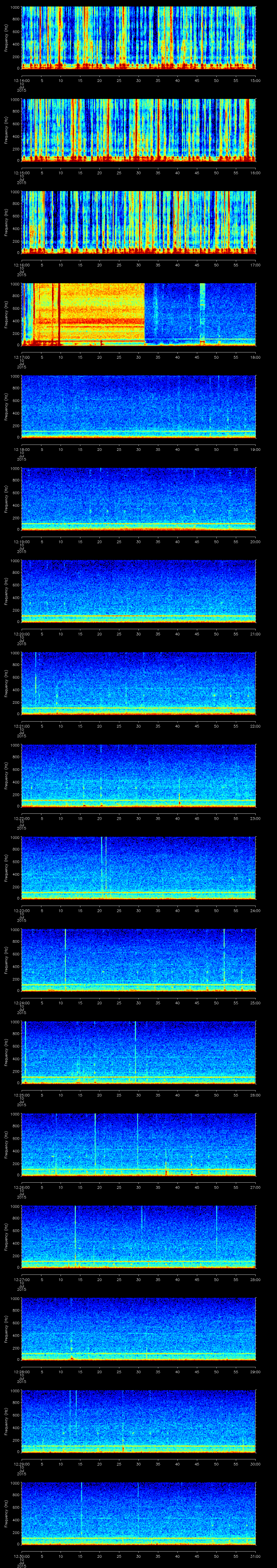This screenshot has height=1568, width=277.
Task: Click the 12:16:00 start time label
Action: 22,265
